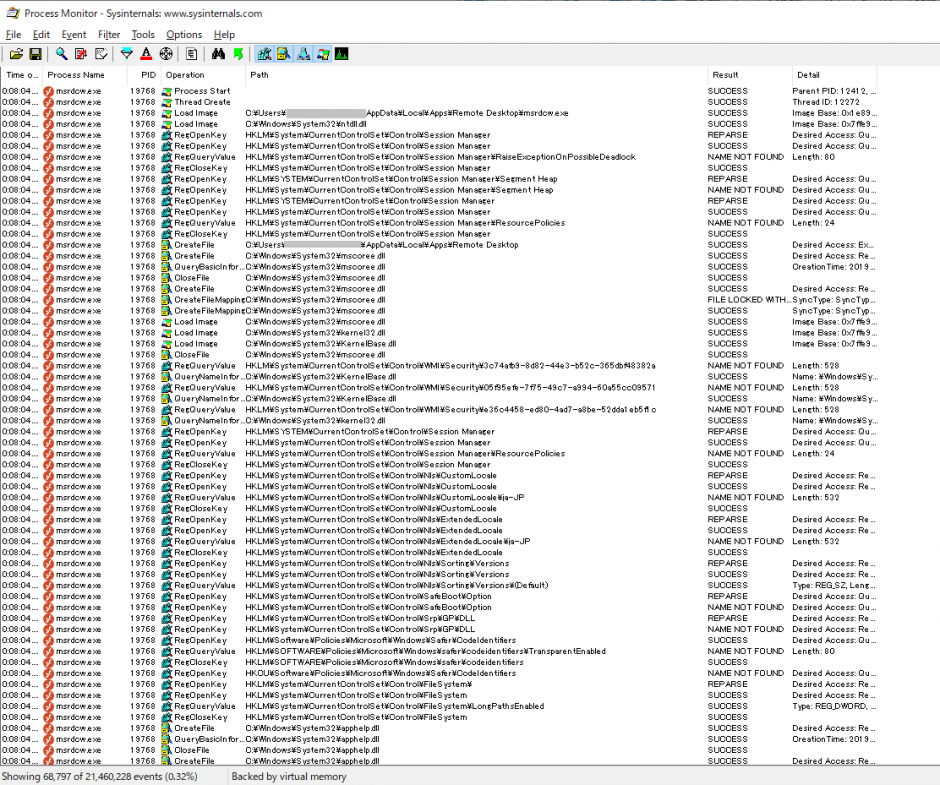This screenshot has width=940, height=785.
Task: Click the Result column header
Action: pyautogui.click(x=725, y=75)
